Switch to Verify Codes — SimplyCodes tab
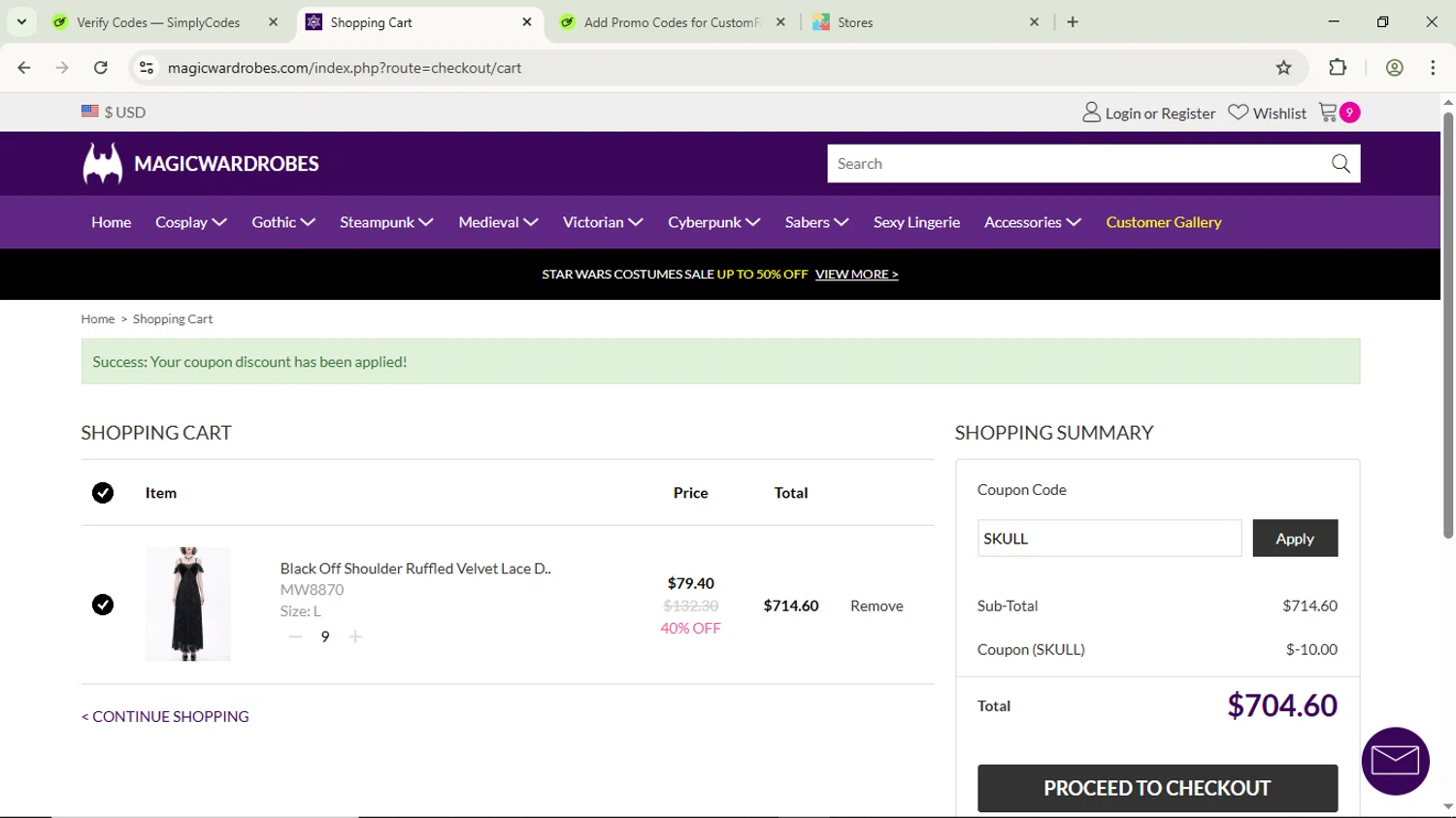This screenshot has width=1456, height=818. (158, 22)
